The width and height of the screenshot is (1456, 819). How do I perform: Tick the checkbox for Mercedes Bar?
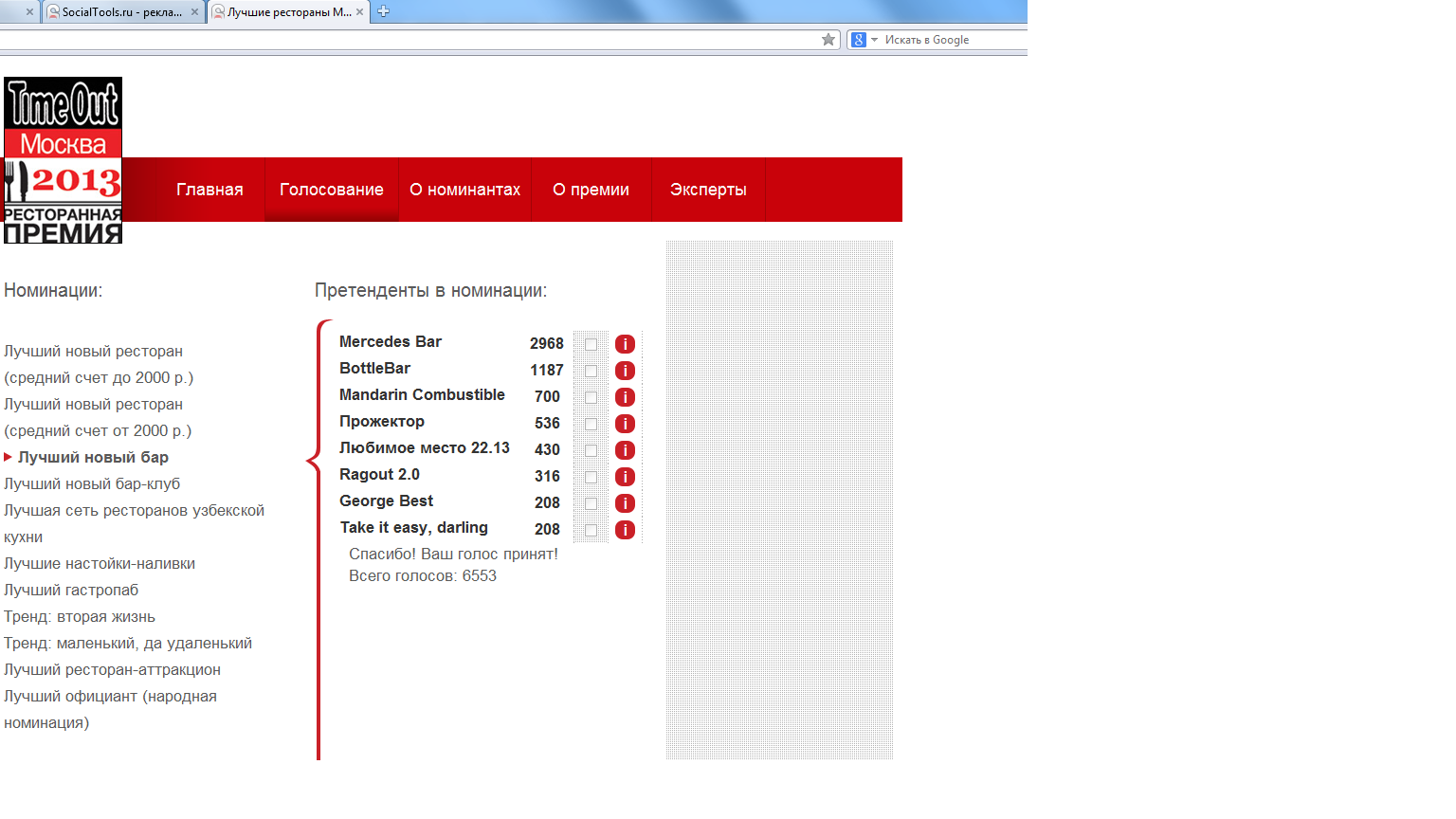pyautogui.click(x=591, y=344)
